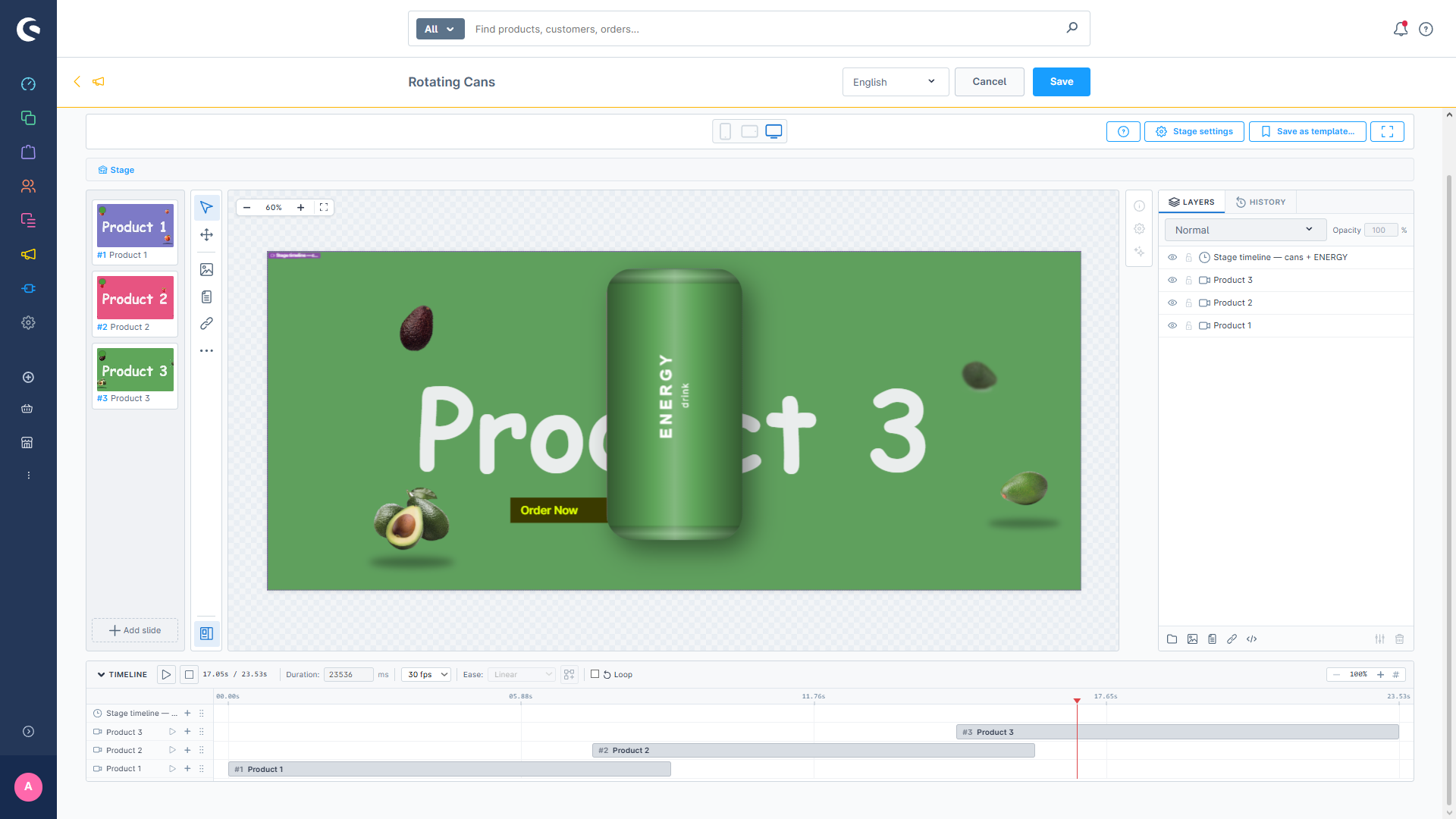Image resolution: width=1456 pixels, height=819 pixels.
Task: Click the link tool in toolbar
Action: click(206, 324)
